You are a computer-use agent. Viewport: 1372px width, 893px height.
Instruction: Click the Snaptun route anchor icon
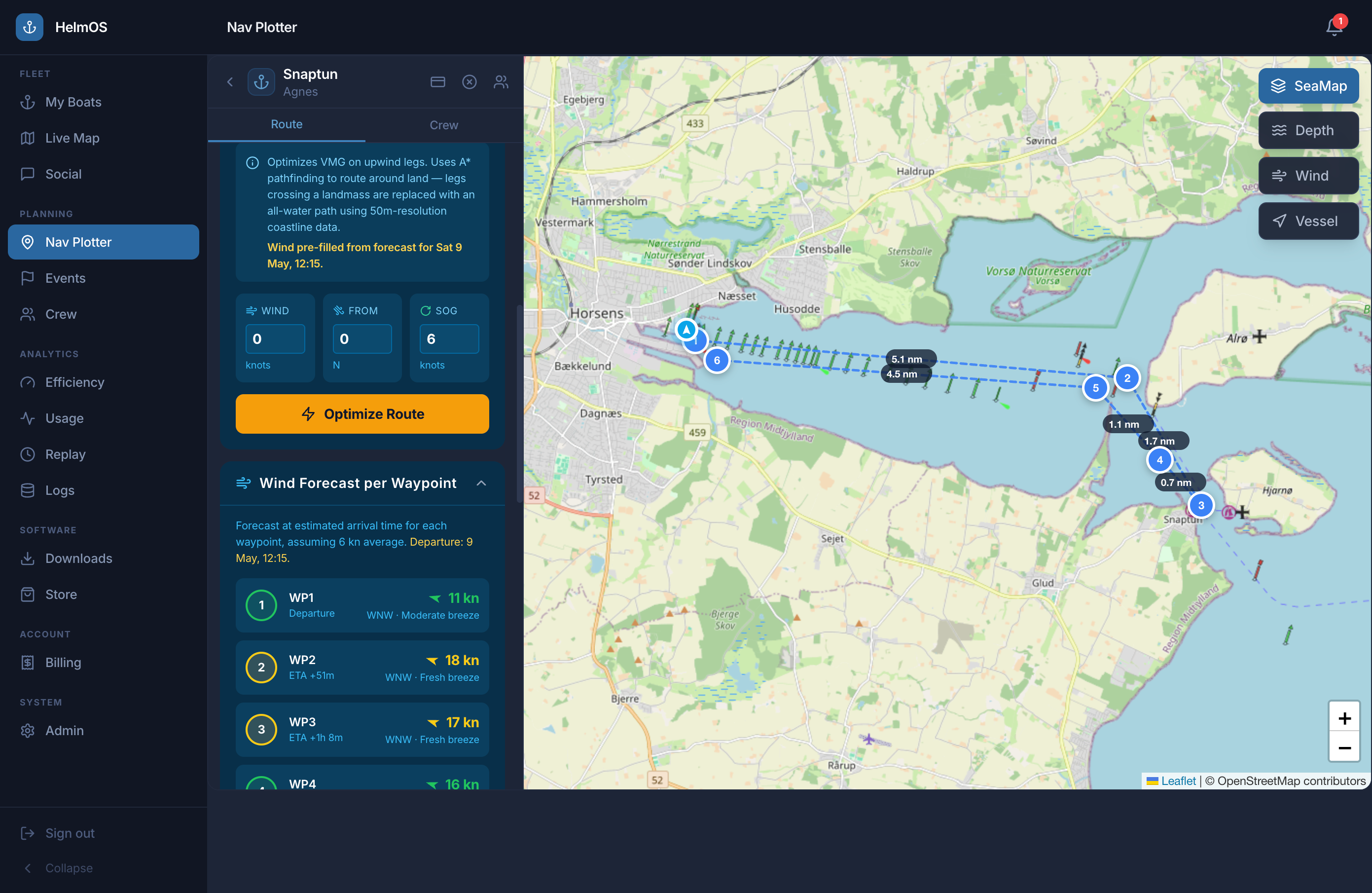point(261,82)
